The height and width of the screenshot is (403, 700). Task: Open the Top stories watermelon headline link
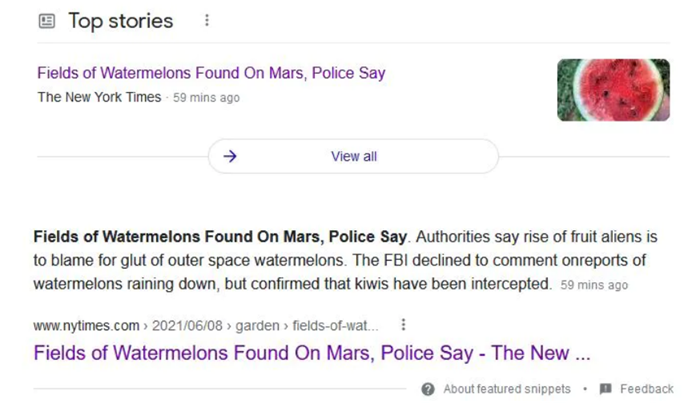click(x=211, y=73)
